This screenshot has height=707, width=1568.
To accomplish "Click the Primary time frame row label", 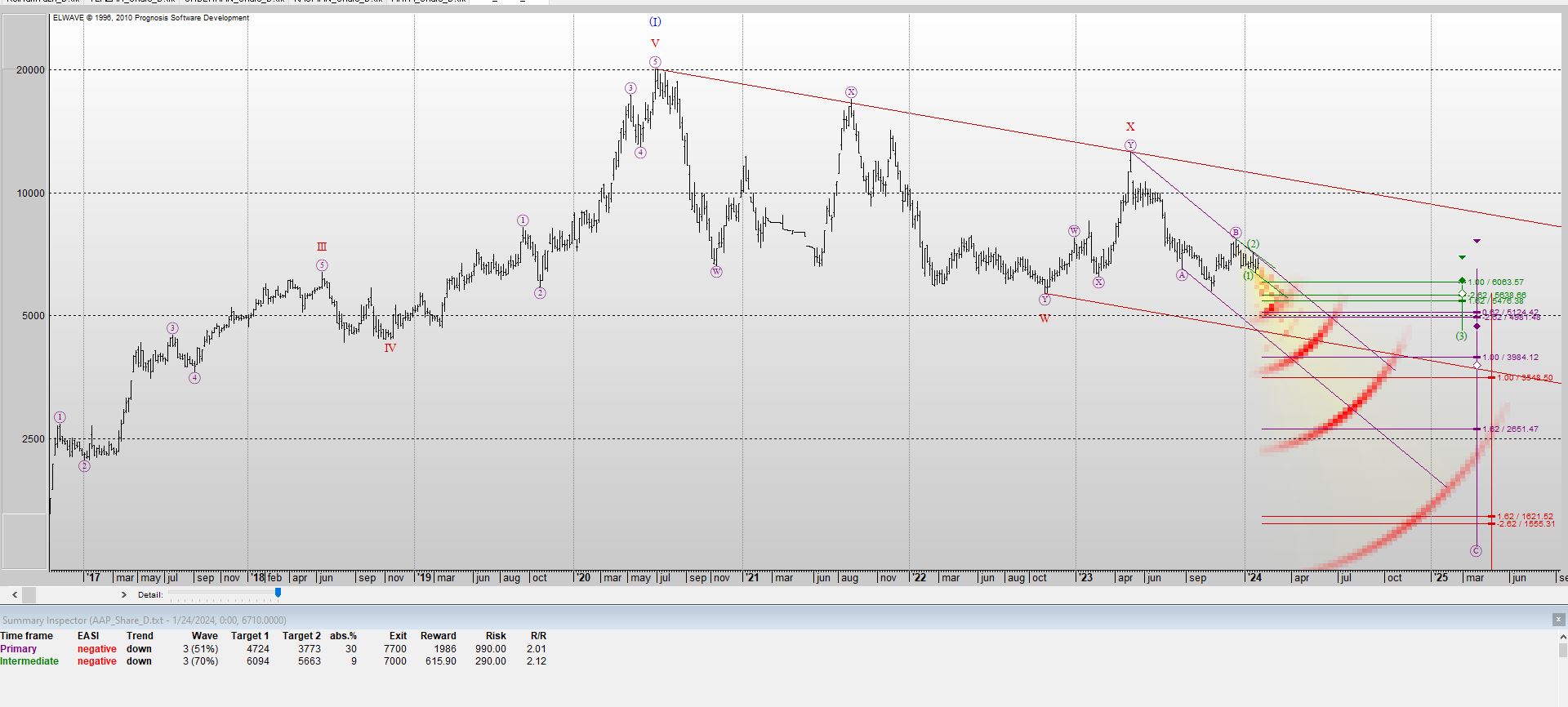I will (19, 649).
